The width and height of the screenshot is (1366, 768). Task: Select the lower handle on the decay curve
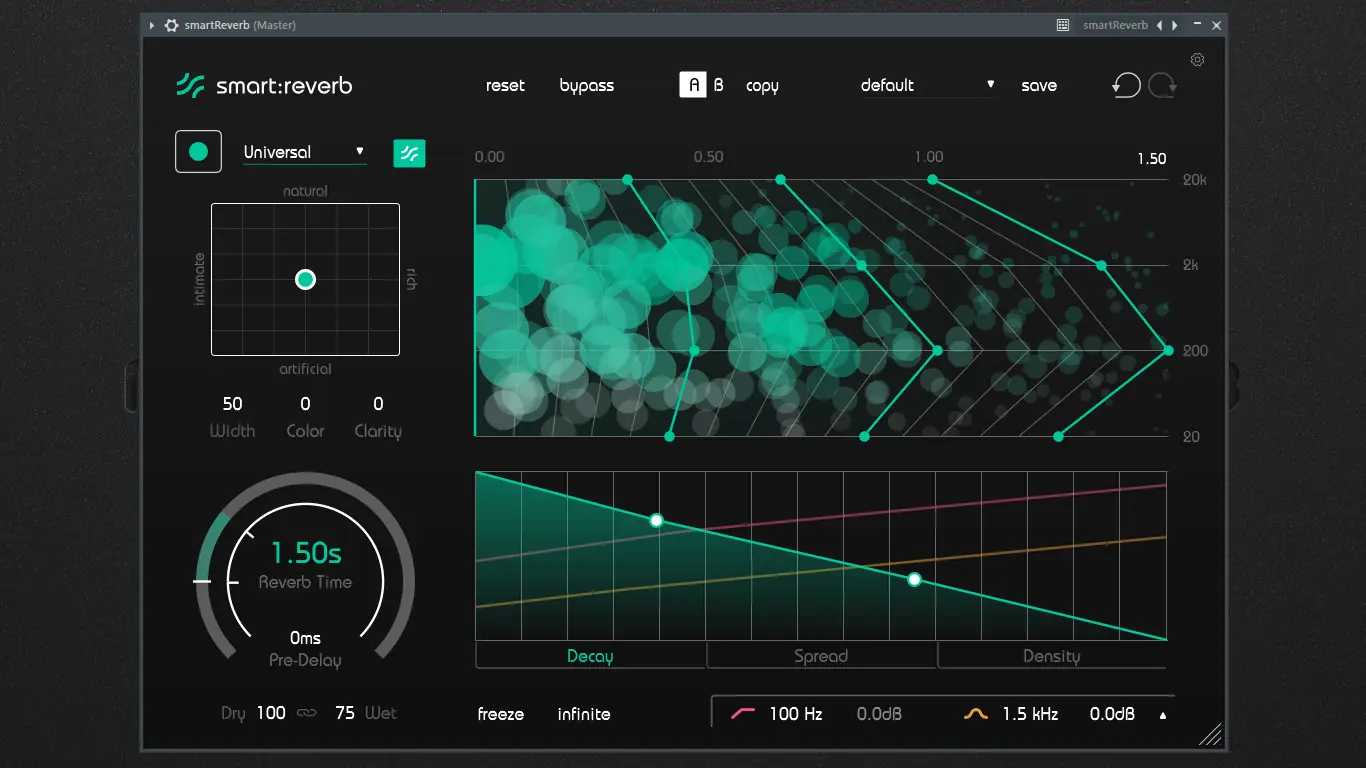[x=914, y=579]
